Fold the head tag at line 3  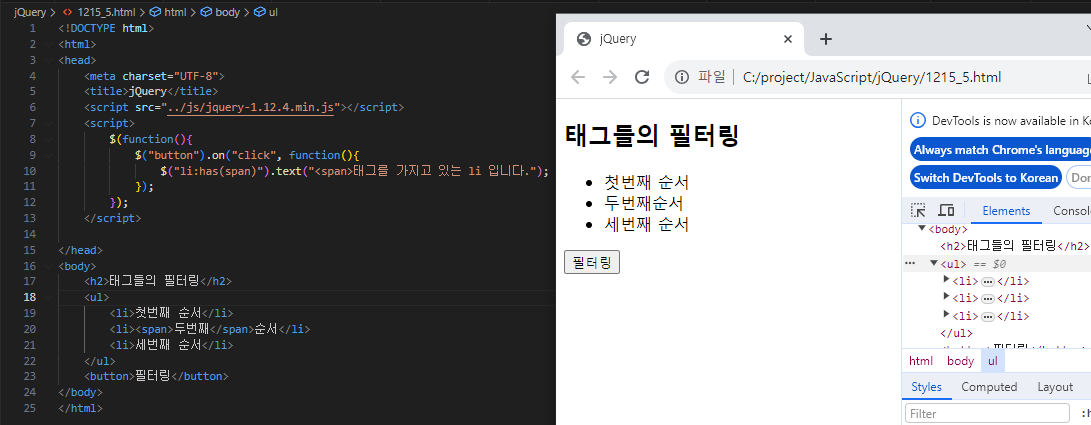pos(47,61)
